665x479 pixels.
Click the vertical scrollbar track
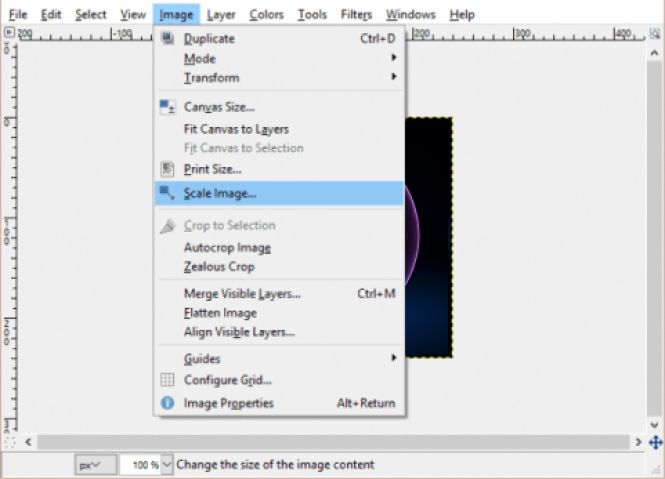point(654,238)
